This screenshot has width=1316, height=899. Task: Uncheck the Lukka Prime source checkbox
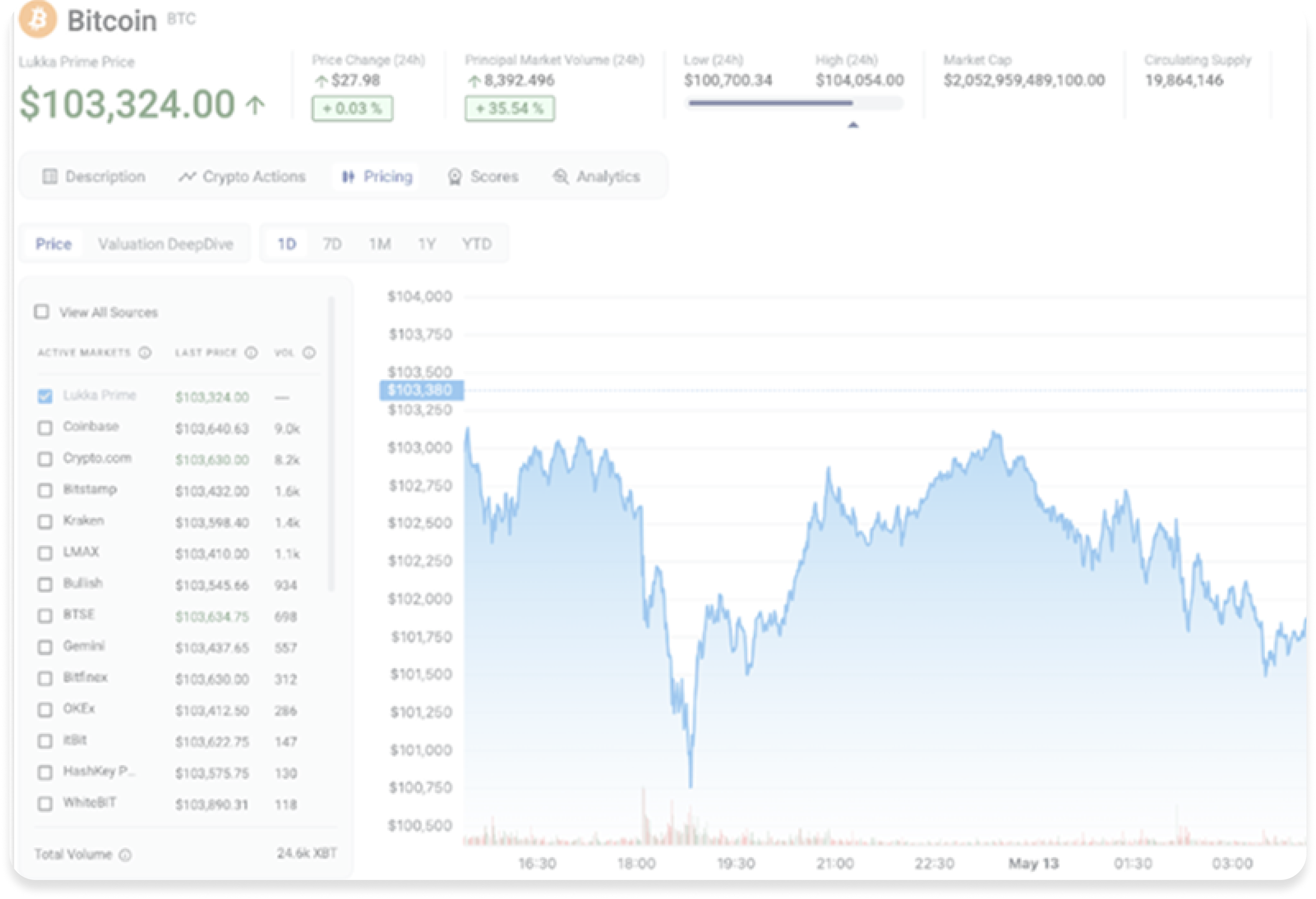[x=45, y=396]
